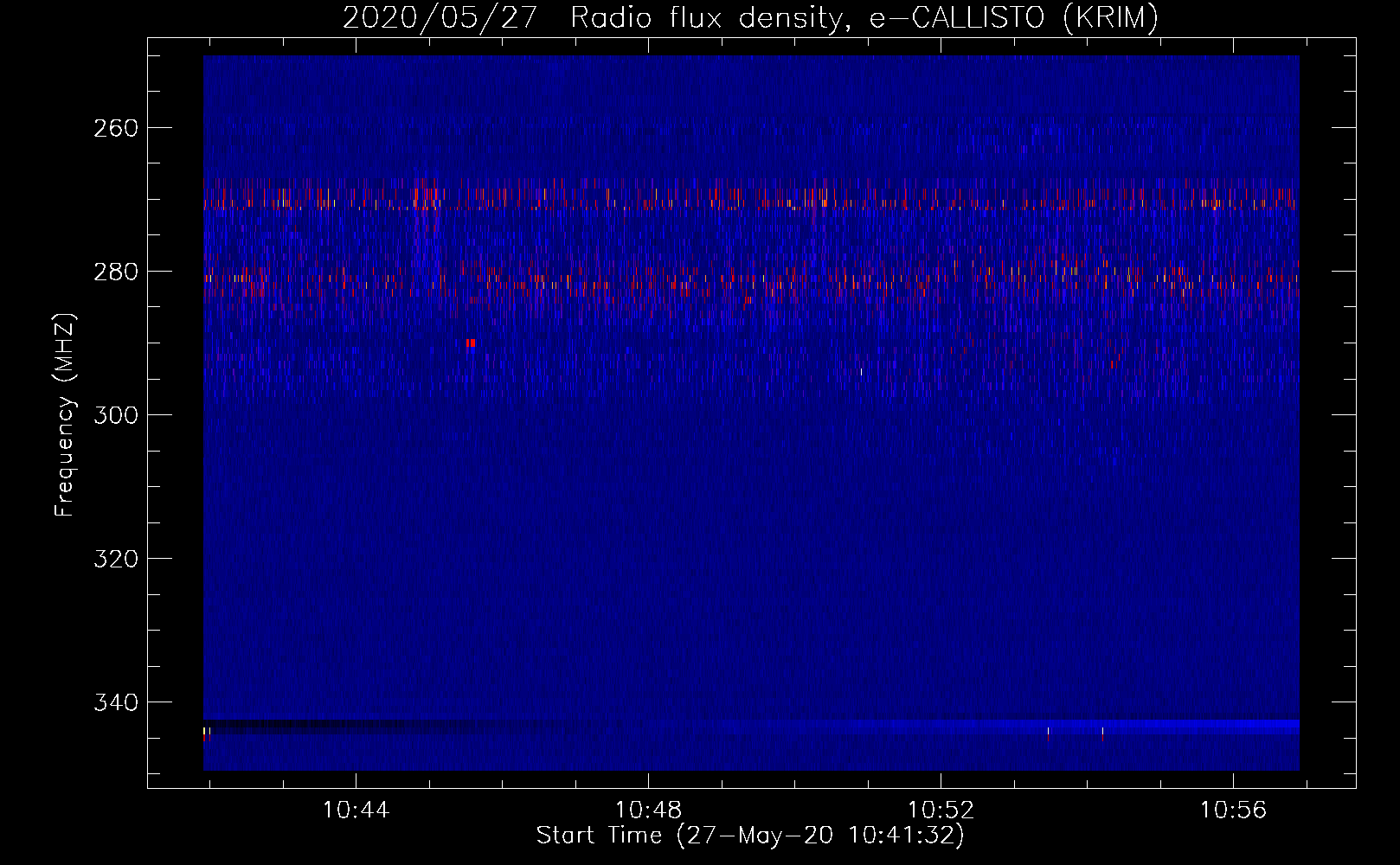This screenshot has height=865, width=1400.
Task: Click the red square spot near 290 MHz
Action: [x=471, y=343]
